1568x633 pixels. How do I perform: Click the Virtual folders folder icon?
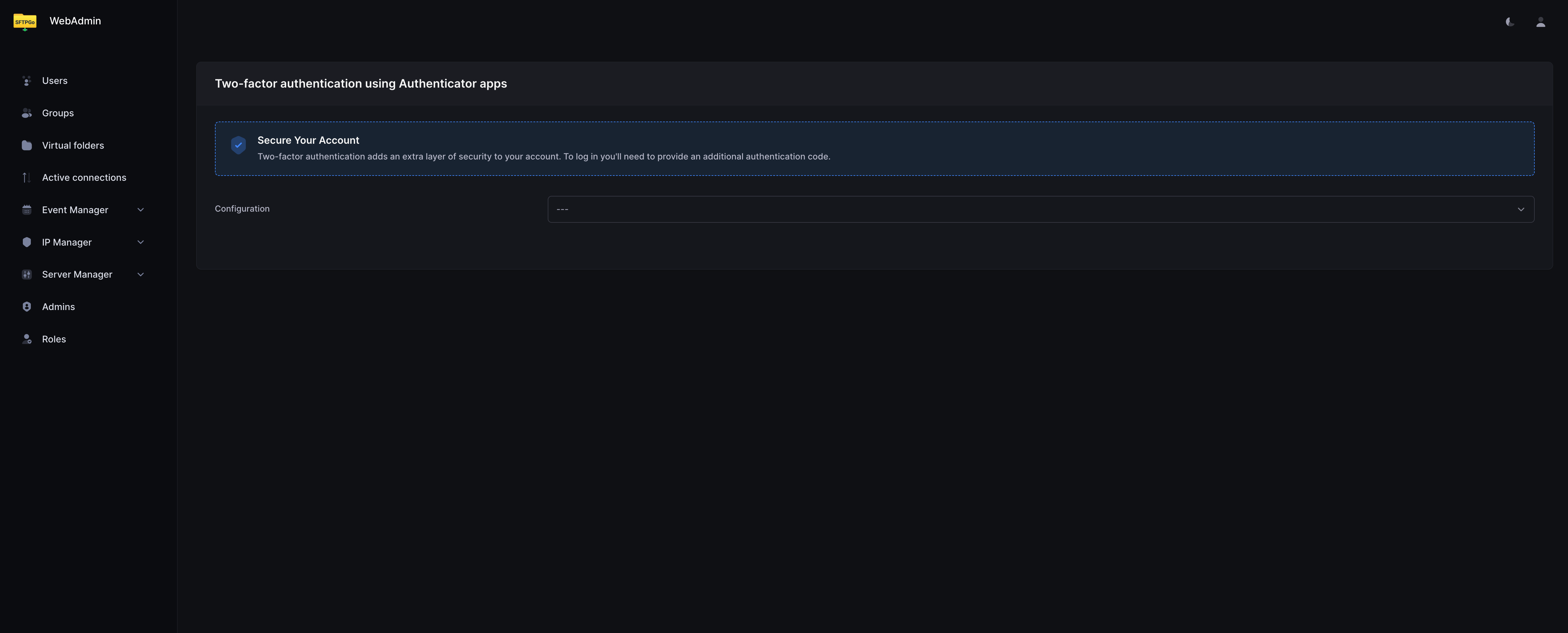point(27,146)
